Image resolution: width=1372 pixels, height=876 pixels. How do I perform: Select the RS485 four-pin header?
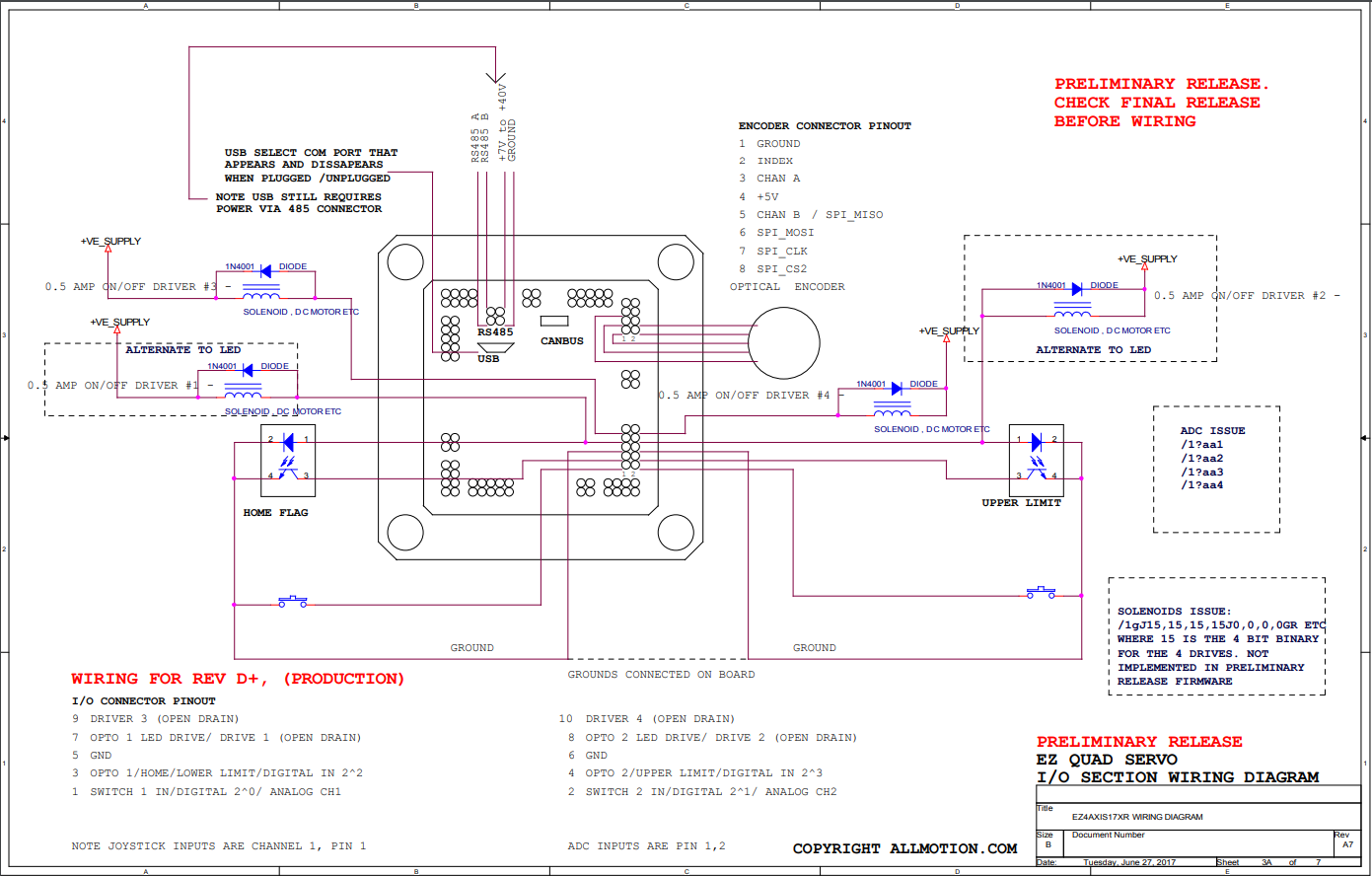pos(496,317)
